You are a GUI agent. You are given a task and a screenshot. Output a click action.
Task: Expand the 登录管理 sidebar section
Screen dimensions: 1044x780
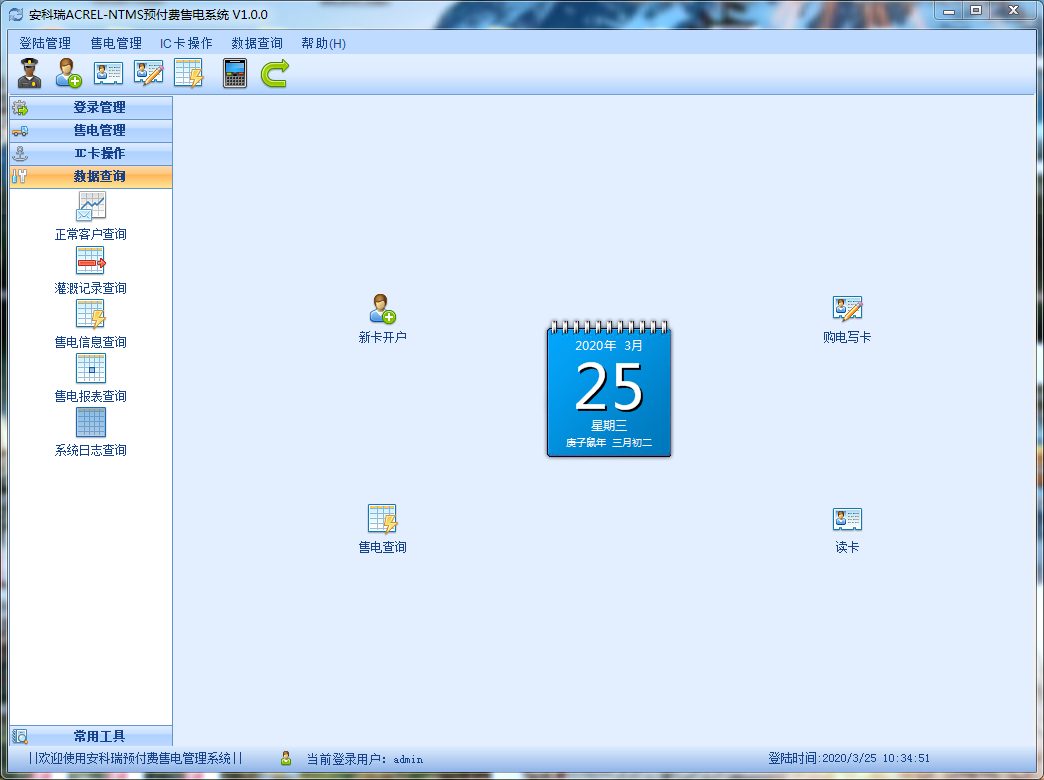click(91, 107)
